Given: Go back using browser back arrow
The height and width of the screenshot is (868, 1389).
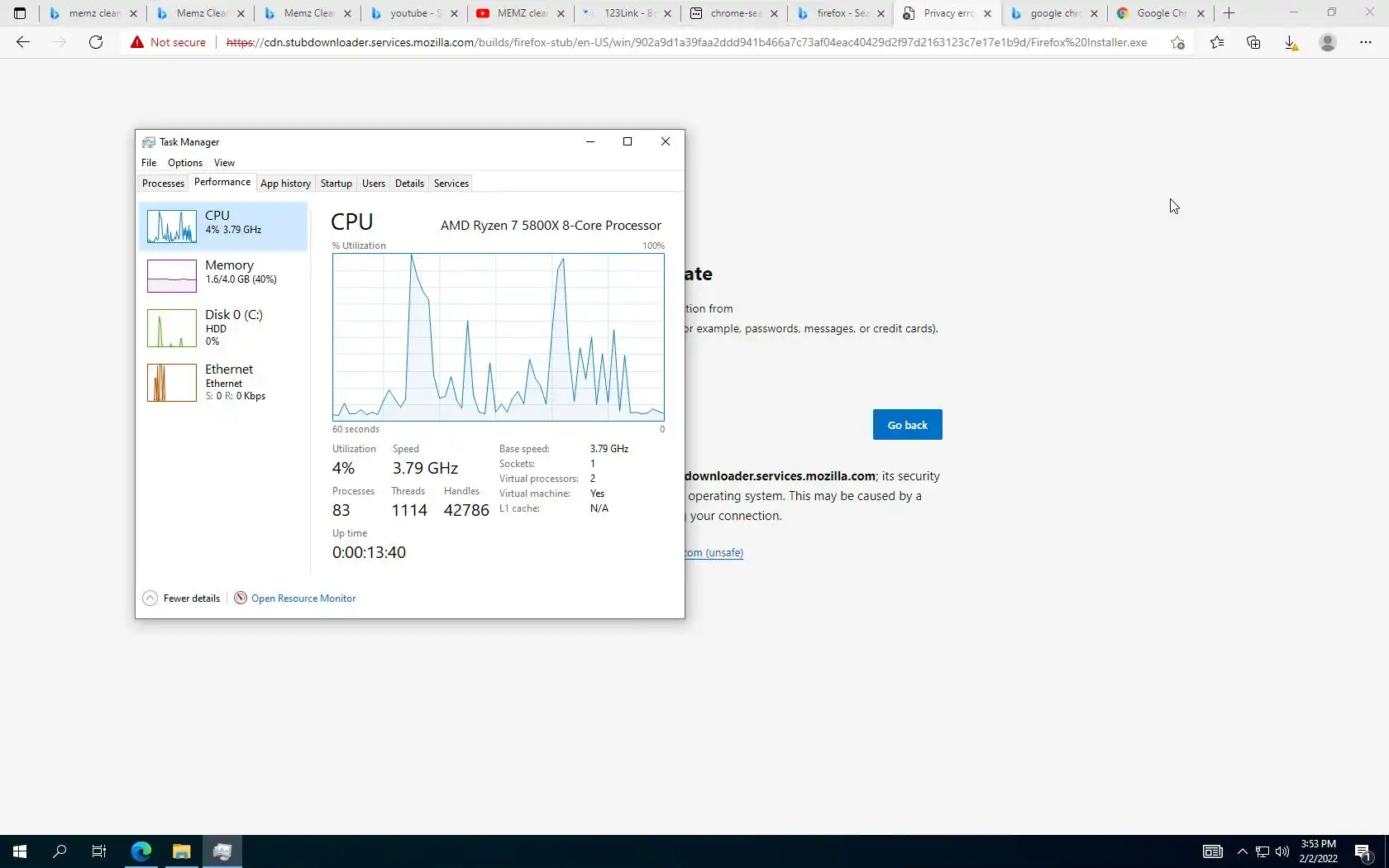Looking at the screenshot, I should (x=23, y=42).
